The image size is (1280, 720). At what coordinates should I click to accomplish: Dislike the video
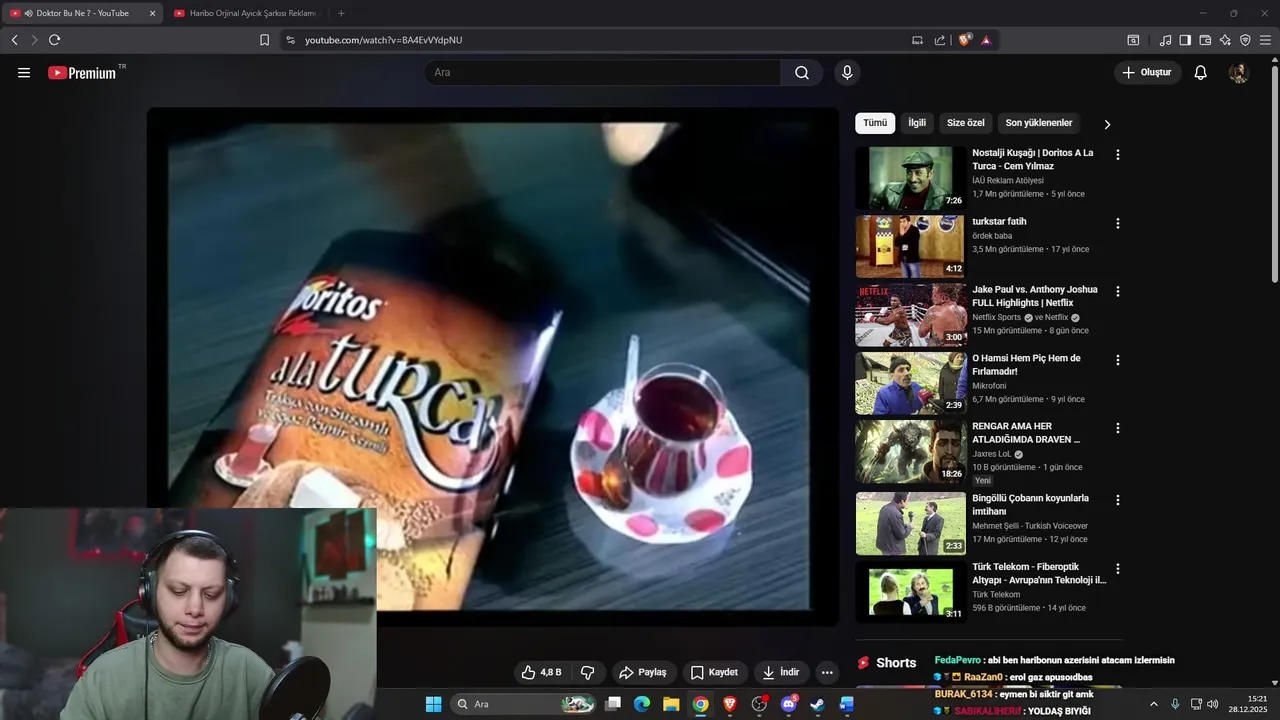[588, 673]
